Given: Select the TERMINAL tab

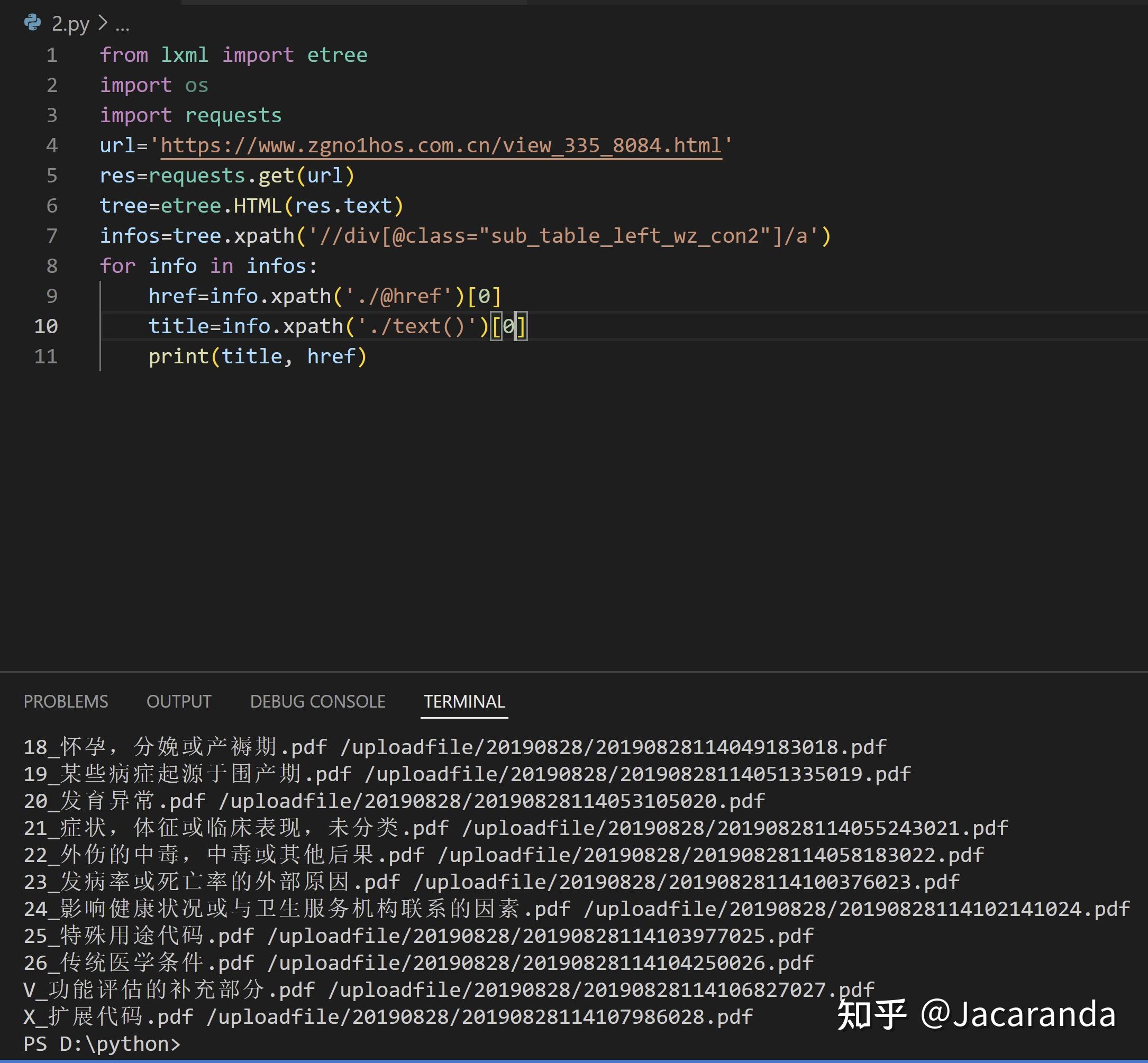Looking at the screenshot, I should [464, 701].
